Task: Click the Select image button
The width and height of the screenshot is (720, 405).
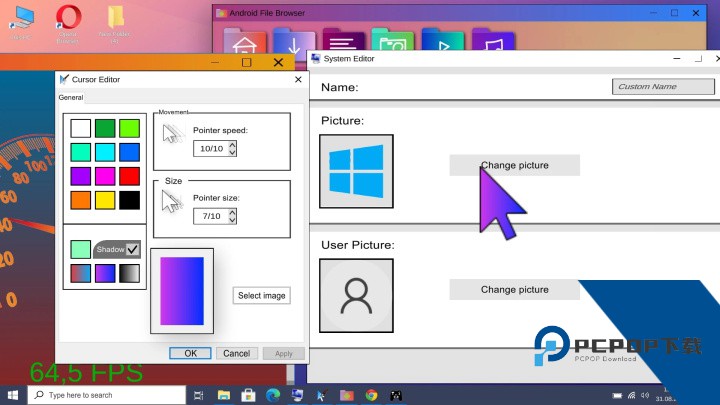Action: click(261, 295)
